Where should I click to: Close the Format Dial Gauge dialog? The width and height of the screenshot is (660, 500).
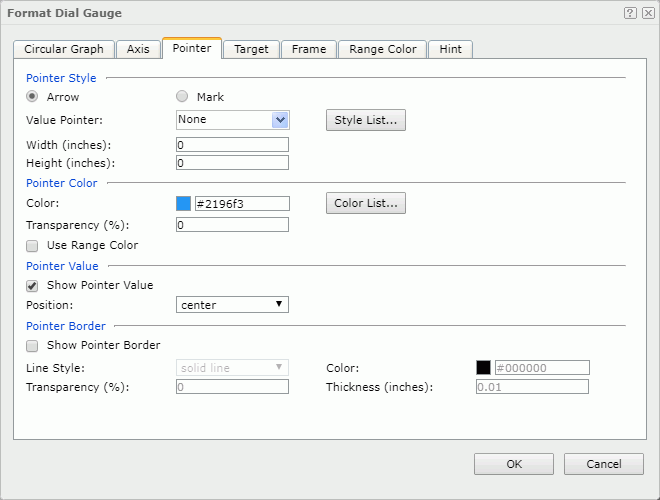tap(647, 13)
